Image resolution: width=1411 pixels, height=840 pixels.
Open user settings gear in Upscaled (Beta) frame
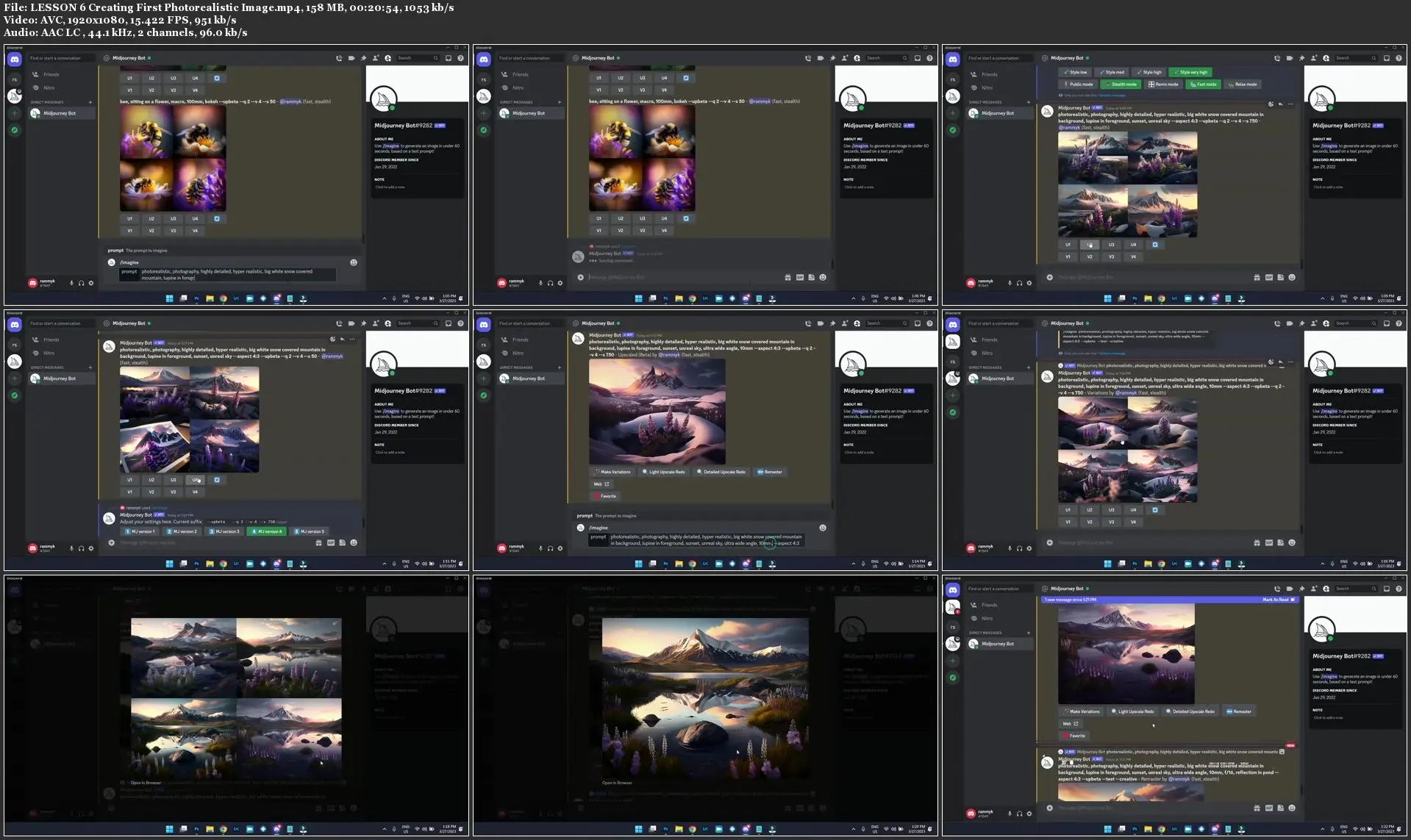click(560, 548)
